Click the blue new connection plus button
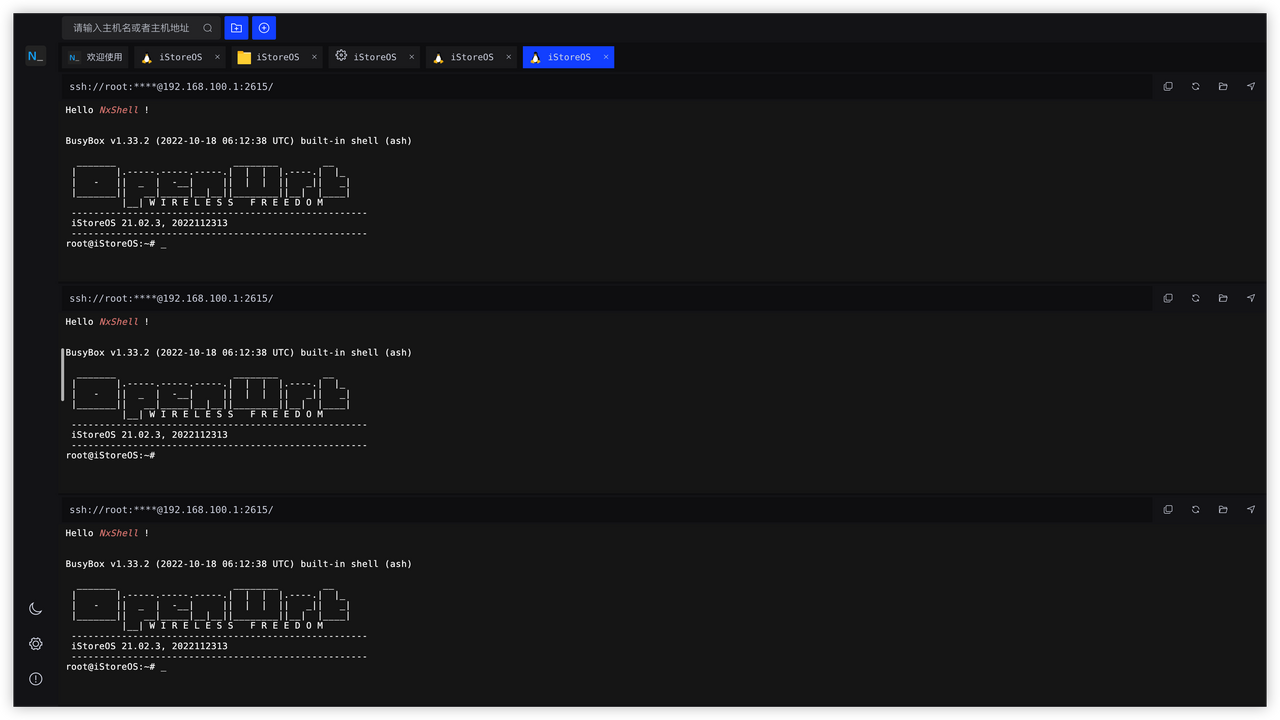Screen dimensions: 1280x720 264,28
